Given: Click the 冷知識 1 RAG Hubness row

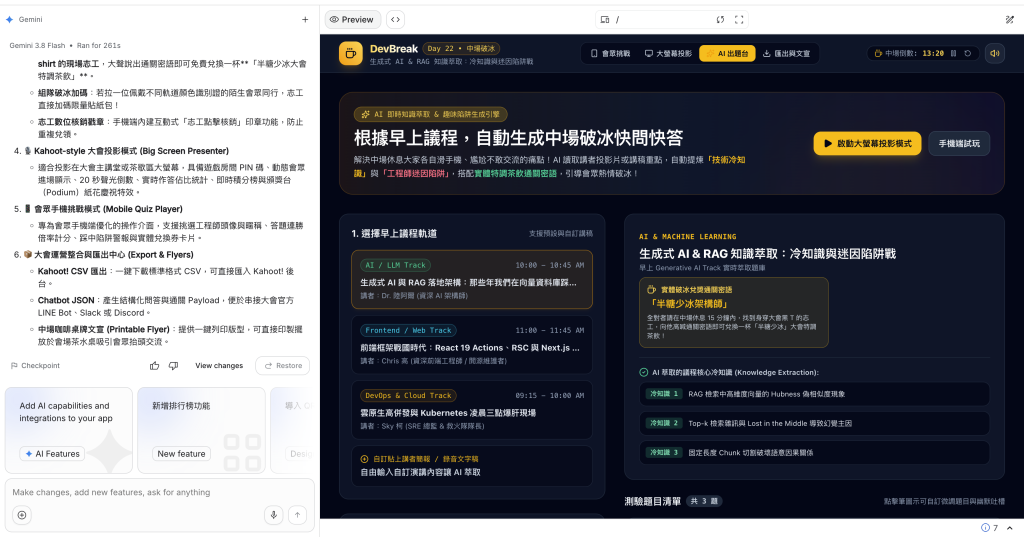Looking at the screenshot, I should (x=814, y=394).
